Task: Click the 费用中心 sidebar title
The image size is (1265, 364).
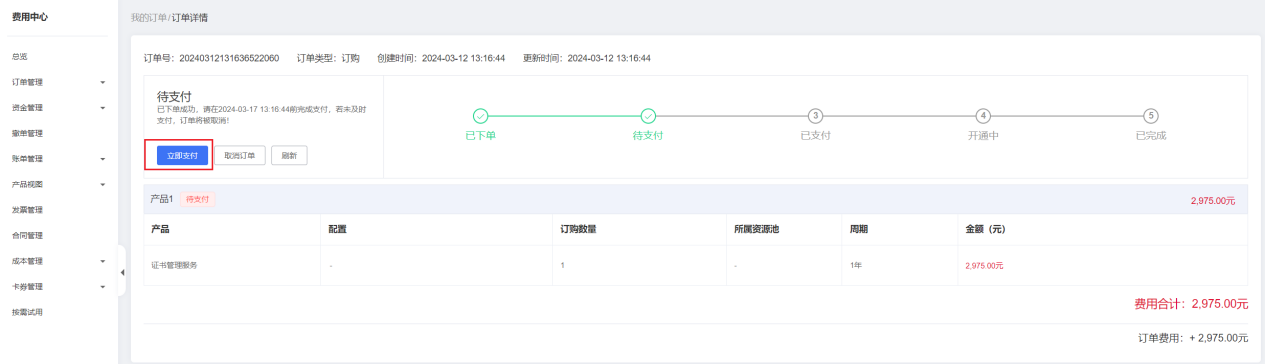Action: [29, 17]
